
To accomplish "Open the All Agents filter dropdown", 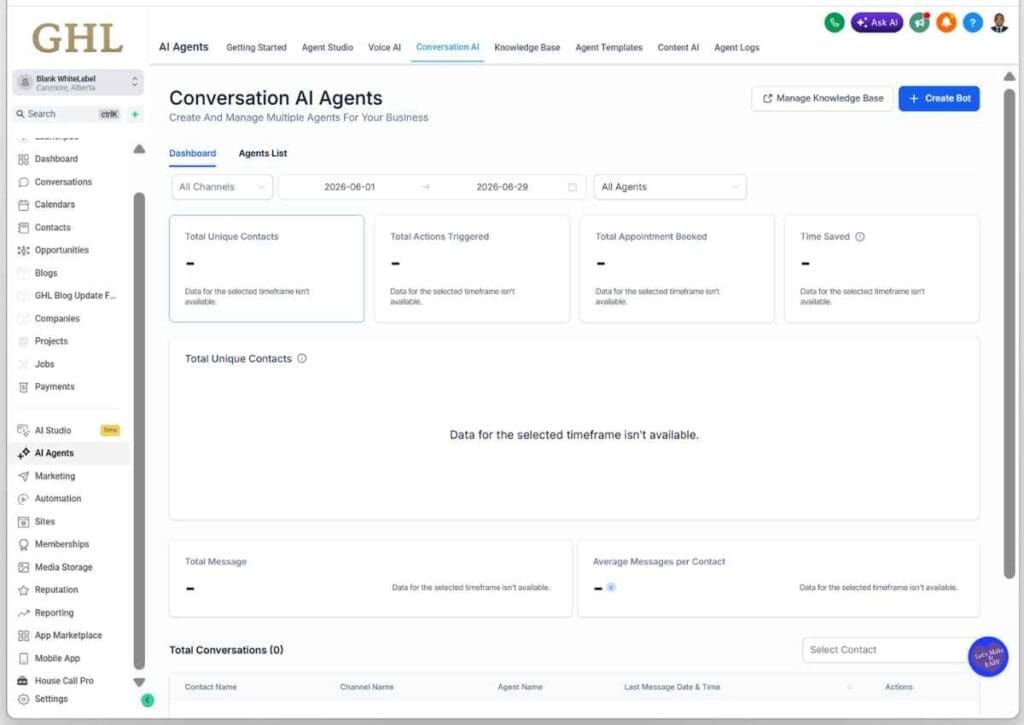I will pyautogui.click(x=669, y=187).
